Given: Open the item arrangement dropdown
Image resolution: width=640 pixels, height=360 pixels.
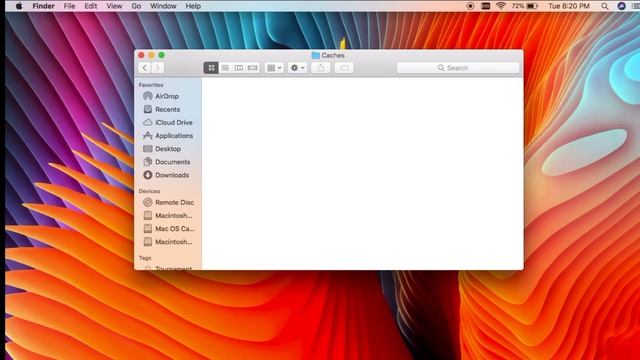Looking at the screenshot, I should point(274,68).
